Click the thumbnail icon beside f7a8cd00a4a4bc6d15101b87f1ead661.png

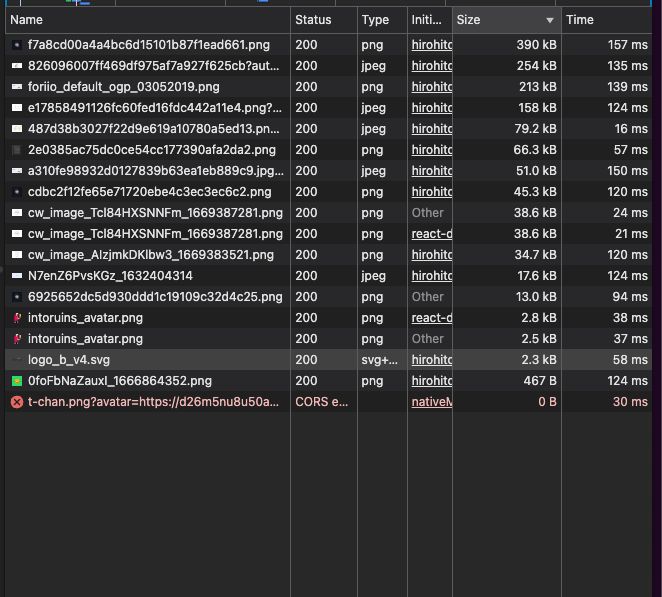16,45
